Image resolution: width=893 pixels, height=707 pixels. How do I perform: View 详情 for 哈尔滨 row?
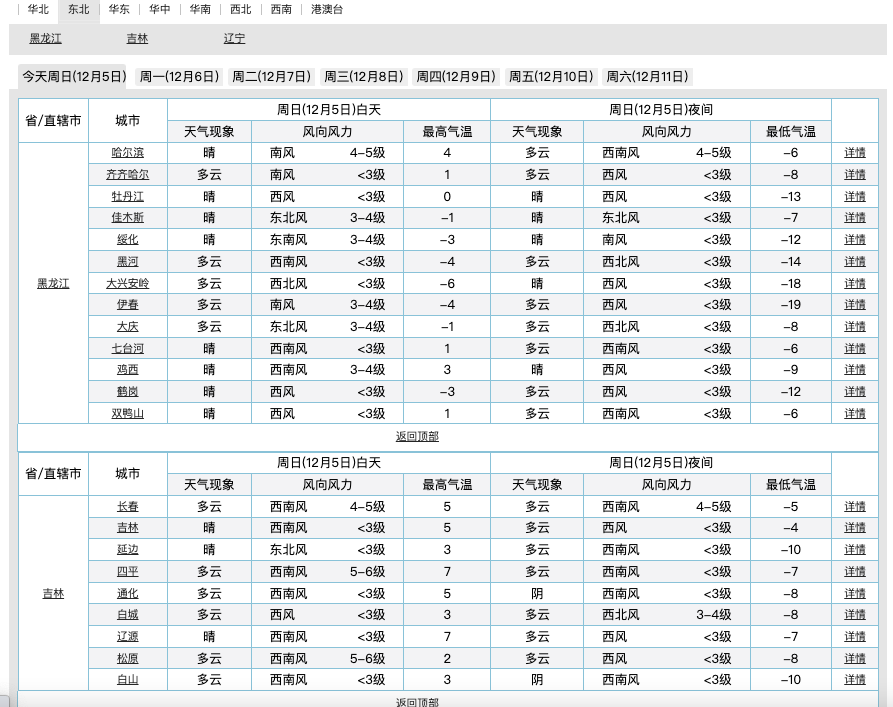click(855, 153)
